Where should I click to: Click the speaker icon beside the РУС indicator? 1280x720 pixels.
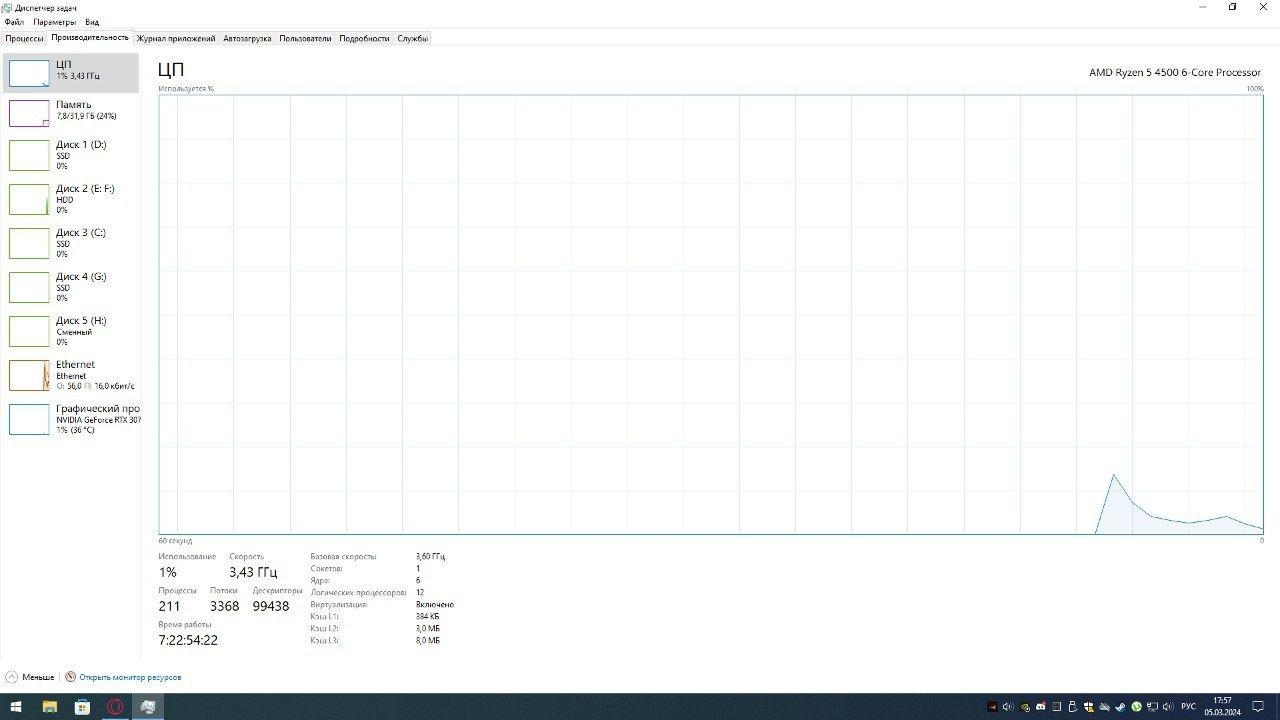1168,707
